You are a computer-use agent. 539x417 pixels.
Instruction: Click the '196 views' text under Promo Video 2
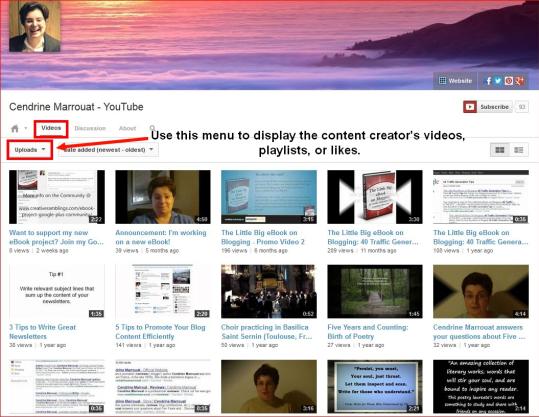pos(234,251)
